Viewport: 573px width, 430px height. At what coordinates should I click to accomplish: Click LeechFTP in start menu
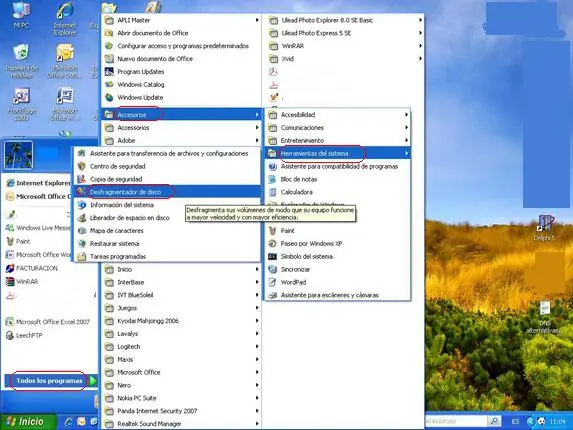coord(24,335)
